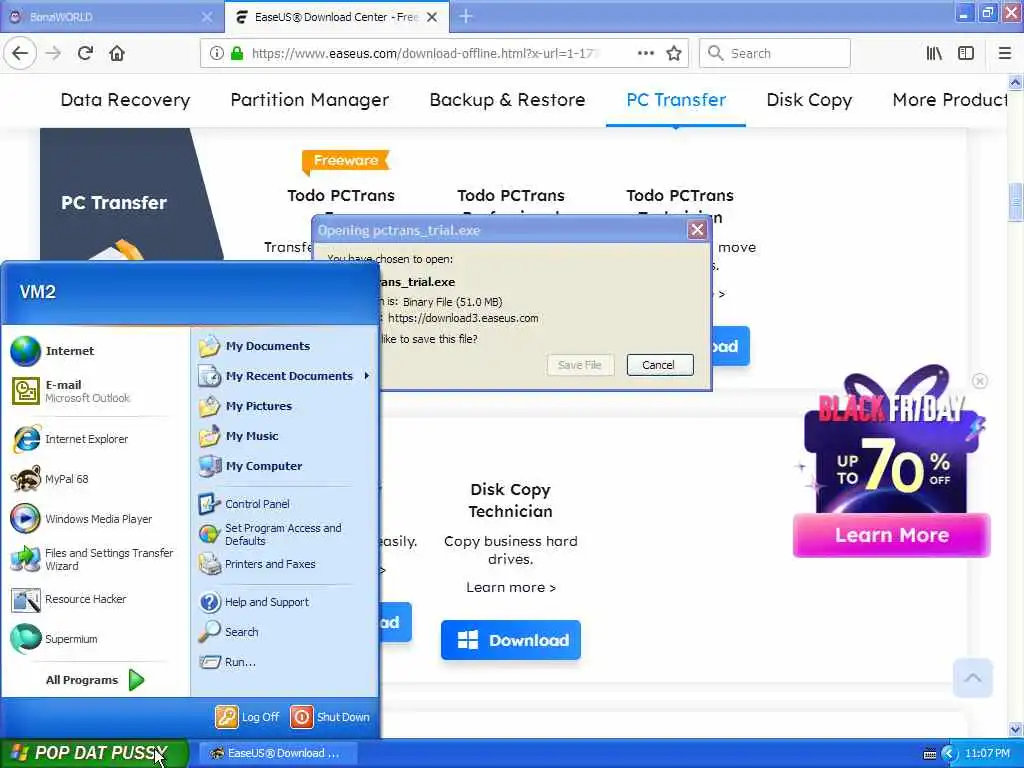Open the Run... dialog
This screenshot has height=768, width=1024.
[285, 662]
